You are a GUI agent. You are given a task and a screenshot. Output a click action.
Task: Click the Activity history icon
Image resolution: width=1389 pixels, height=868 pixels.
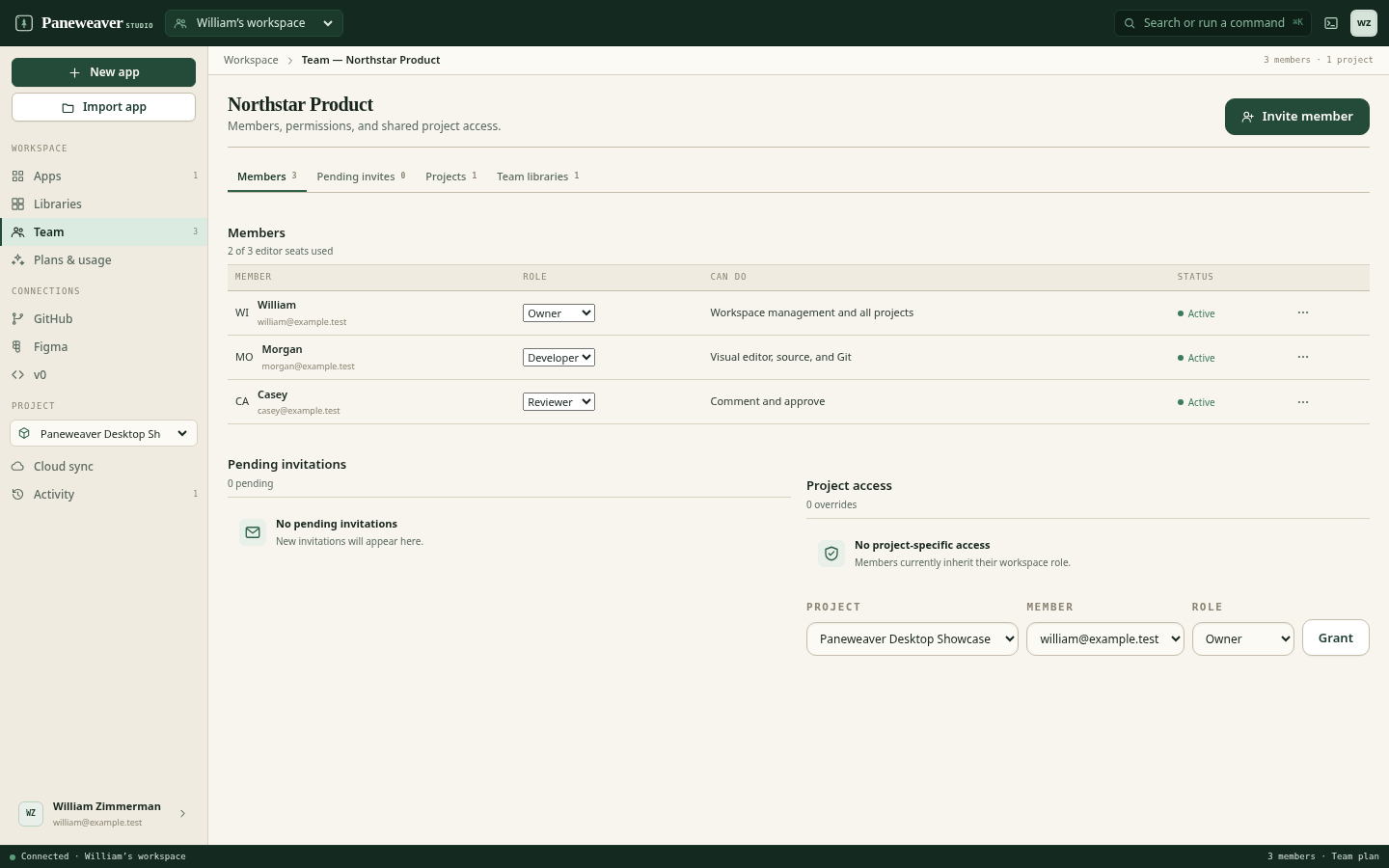18,495
